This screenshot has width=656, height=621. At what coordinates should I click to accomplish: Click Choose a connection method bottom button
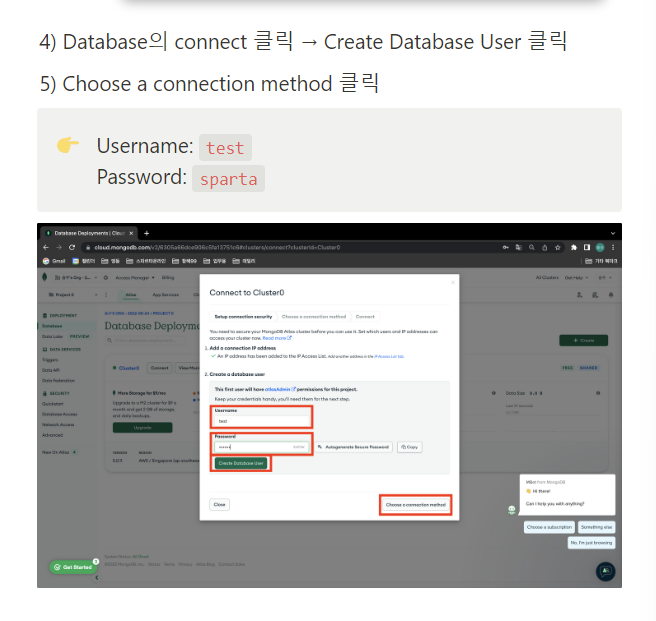(x=415, y=505)
